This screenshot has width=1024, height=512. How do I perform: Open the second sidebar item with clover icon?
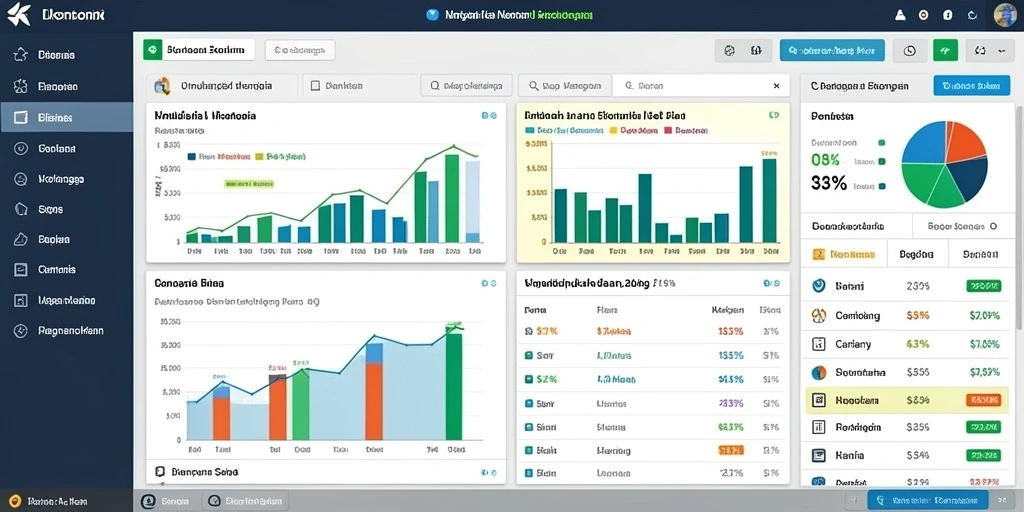66,86
